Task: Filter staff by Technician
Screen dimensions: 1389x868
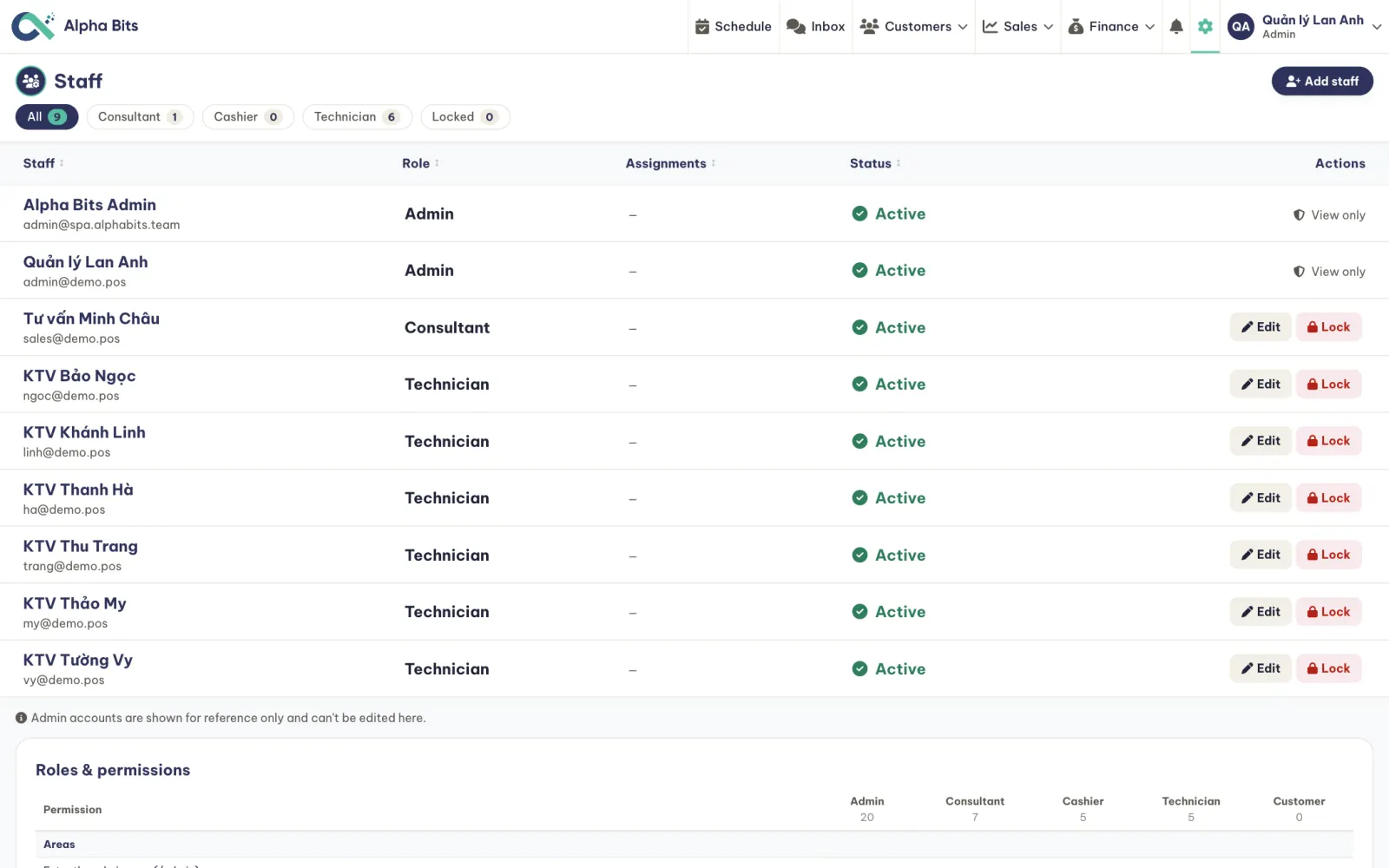Action: click(357, 117)
